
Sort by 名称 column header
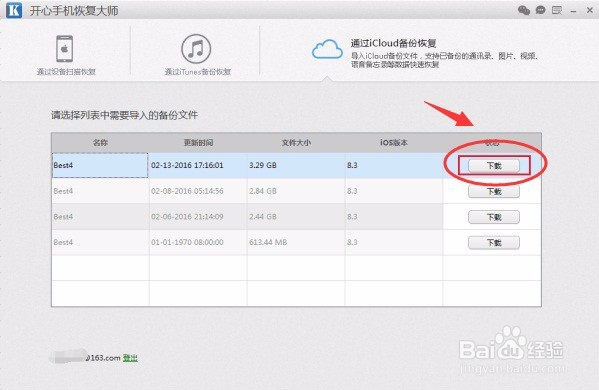click(100, 143)
